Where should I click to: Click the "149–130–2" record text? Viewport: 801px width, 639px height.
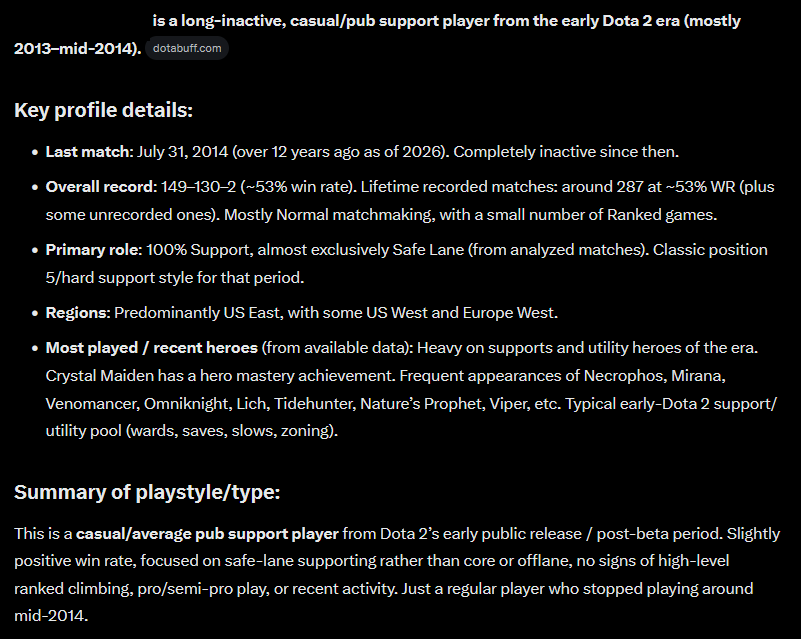pyautogui.click(x=199, y=187)
